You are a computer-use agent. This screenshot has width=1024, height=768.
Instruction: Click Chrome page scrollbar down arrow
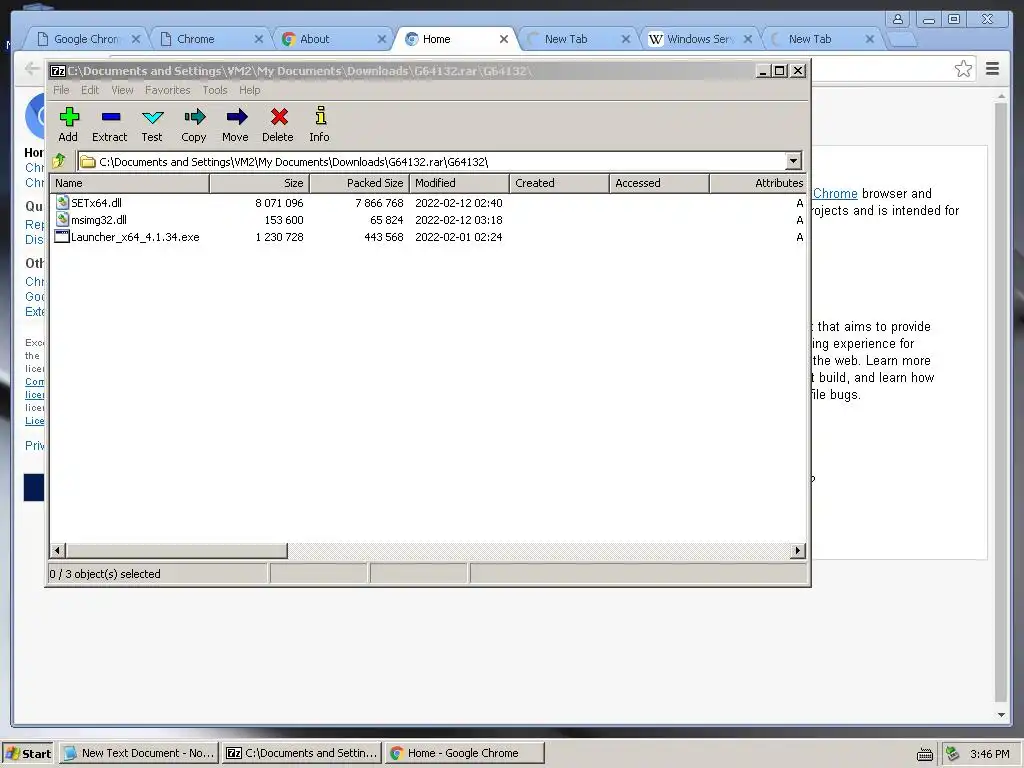tap(1001, 715)
